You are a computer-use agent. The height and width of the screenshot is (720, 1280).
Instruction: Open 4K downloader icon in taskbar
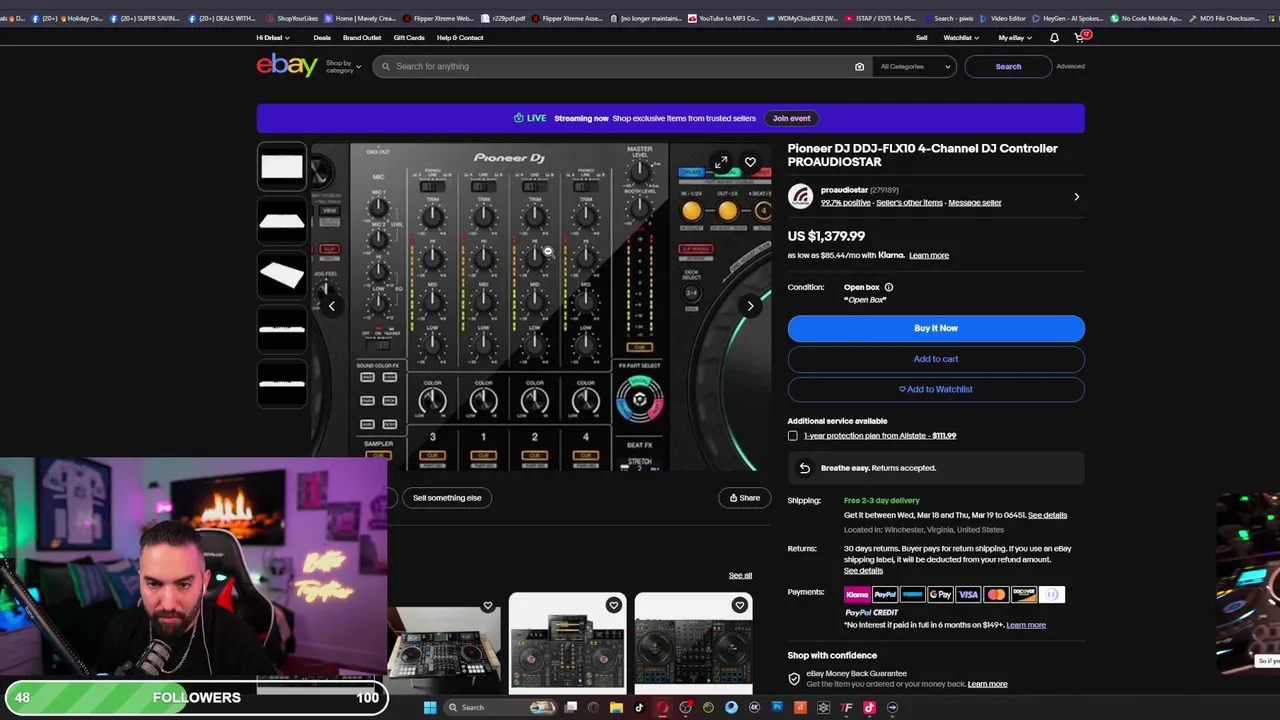(x=754, y=708)
